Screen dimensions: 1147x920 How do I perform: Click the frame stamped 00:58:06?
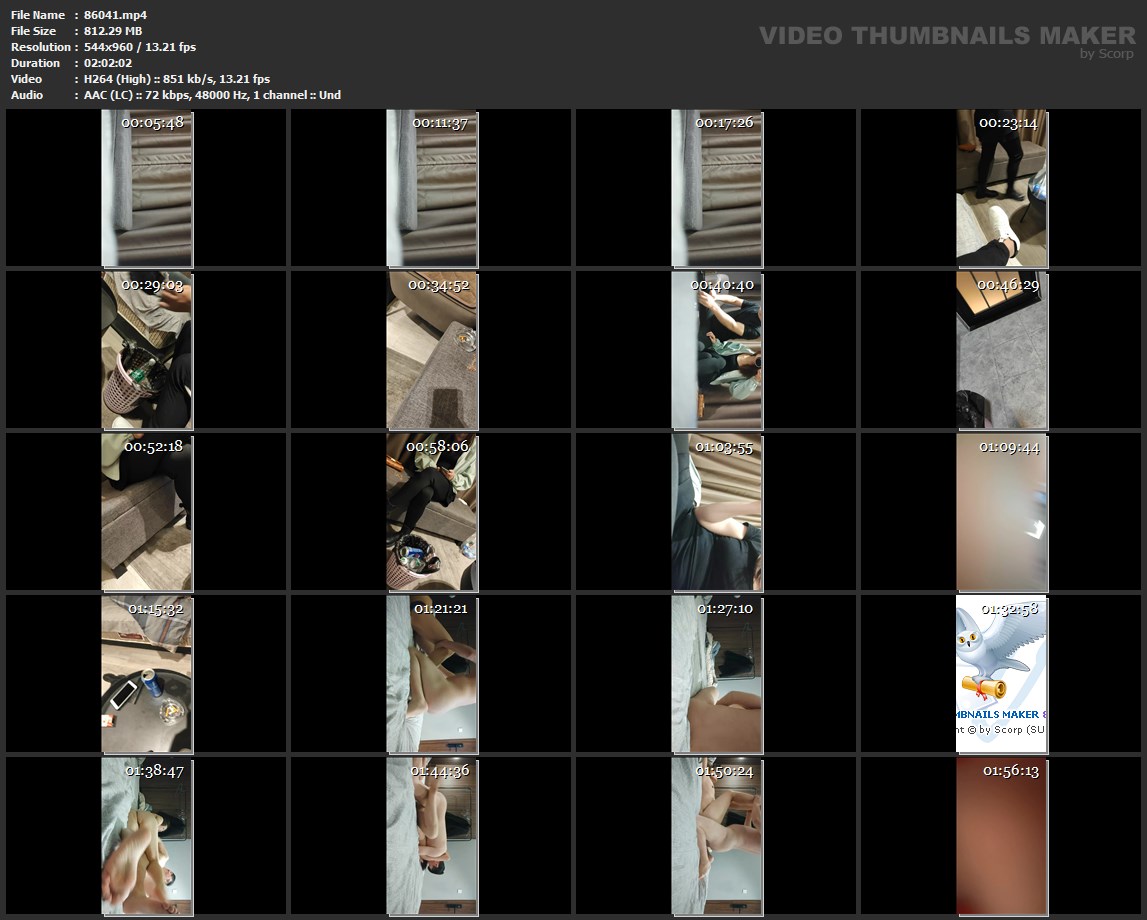point(432,512)
